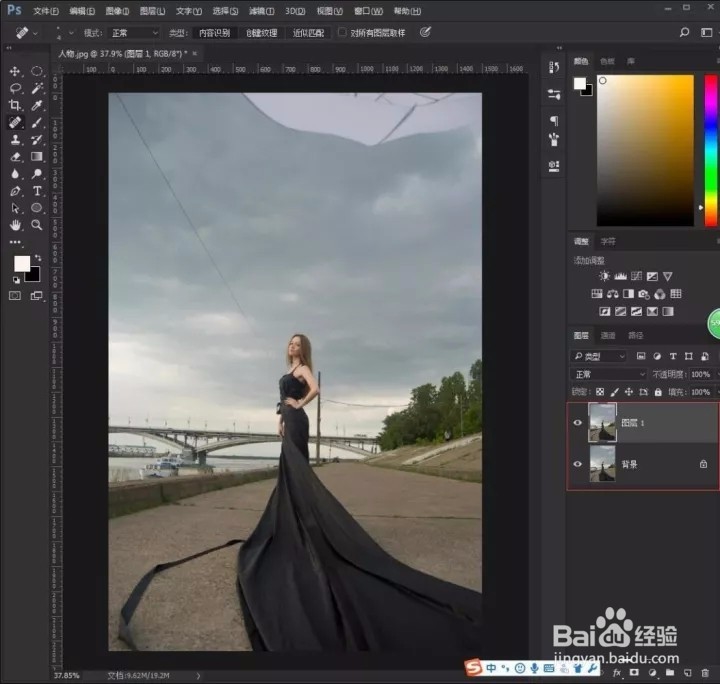Select the Horizontal Type tool

click(x=37, y=191)
